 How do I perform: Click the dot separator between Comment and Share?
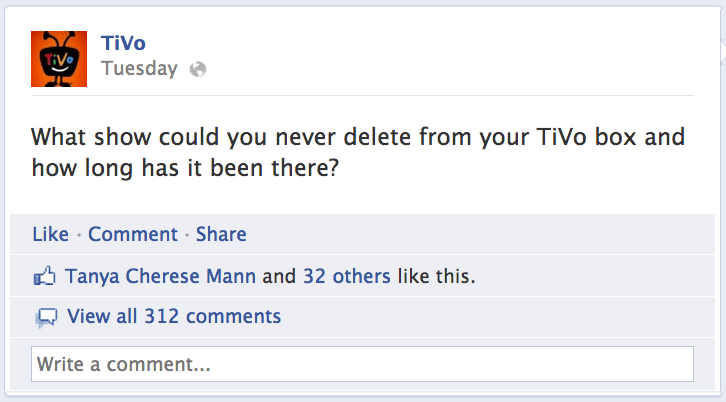[x=187, y=235]
